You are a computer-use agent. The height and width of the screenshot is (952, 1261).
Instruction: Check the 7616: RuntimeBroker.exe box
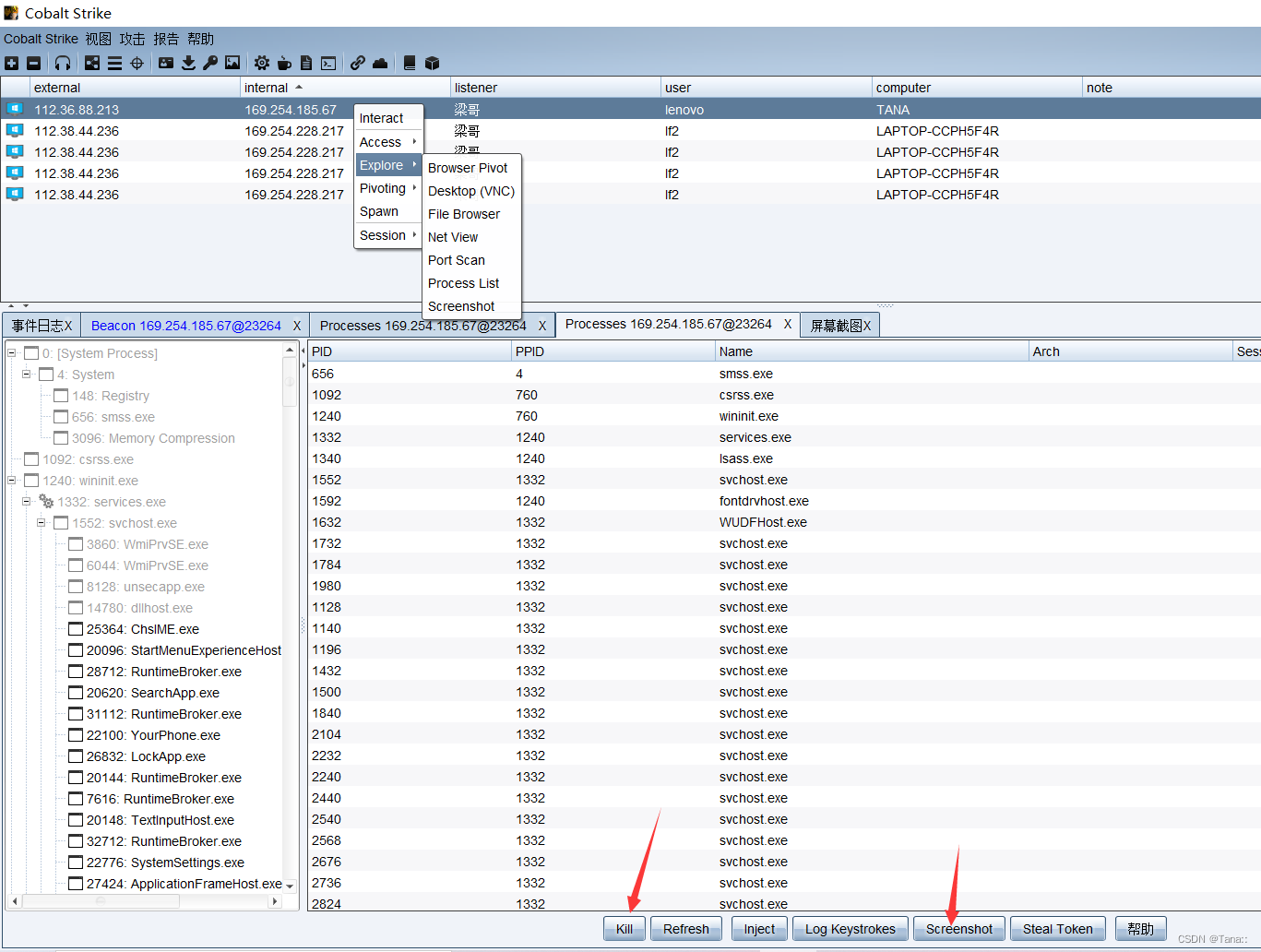pos(76,799)
